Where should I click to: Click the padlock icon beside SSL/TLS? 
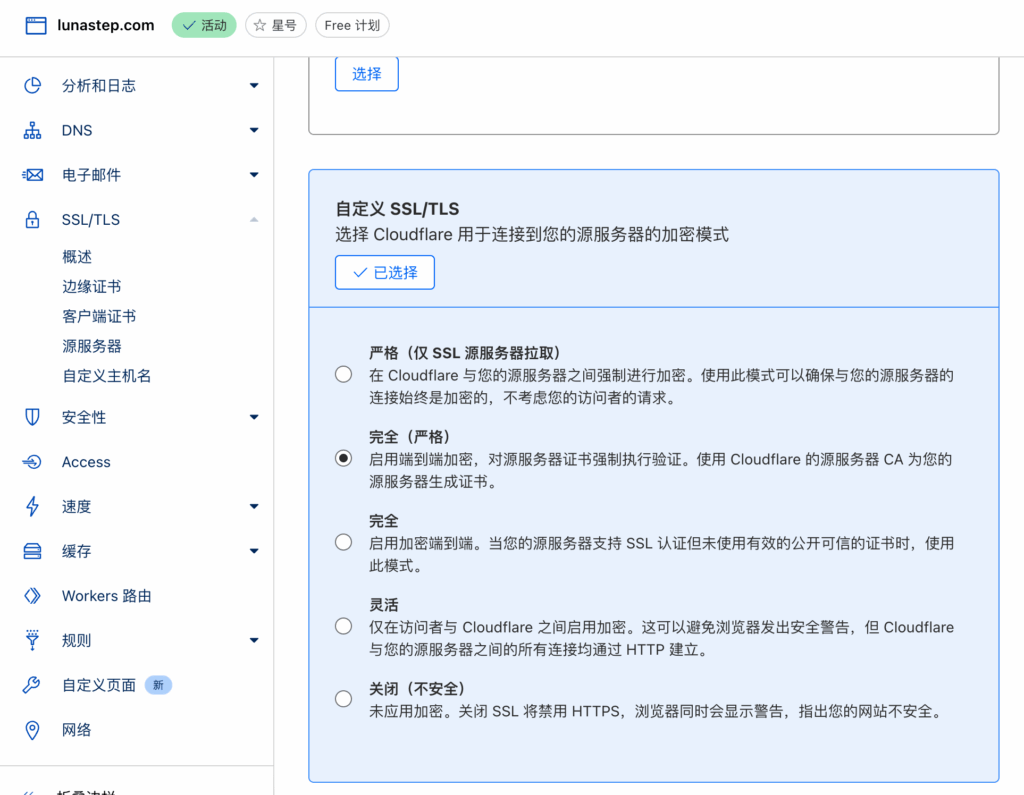pos(32,219)
